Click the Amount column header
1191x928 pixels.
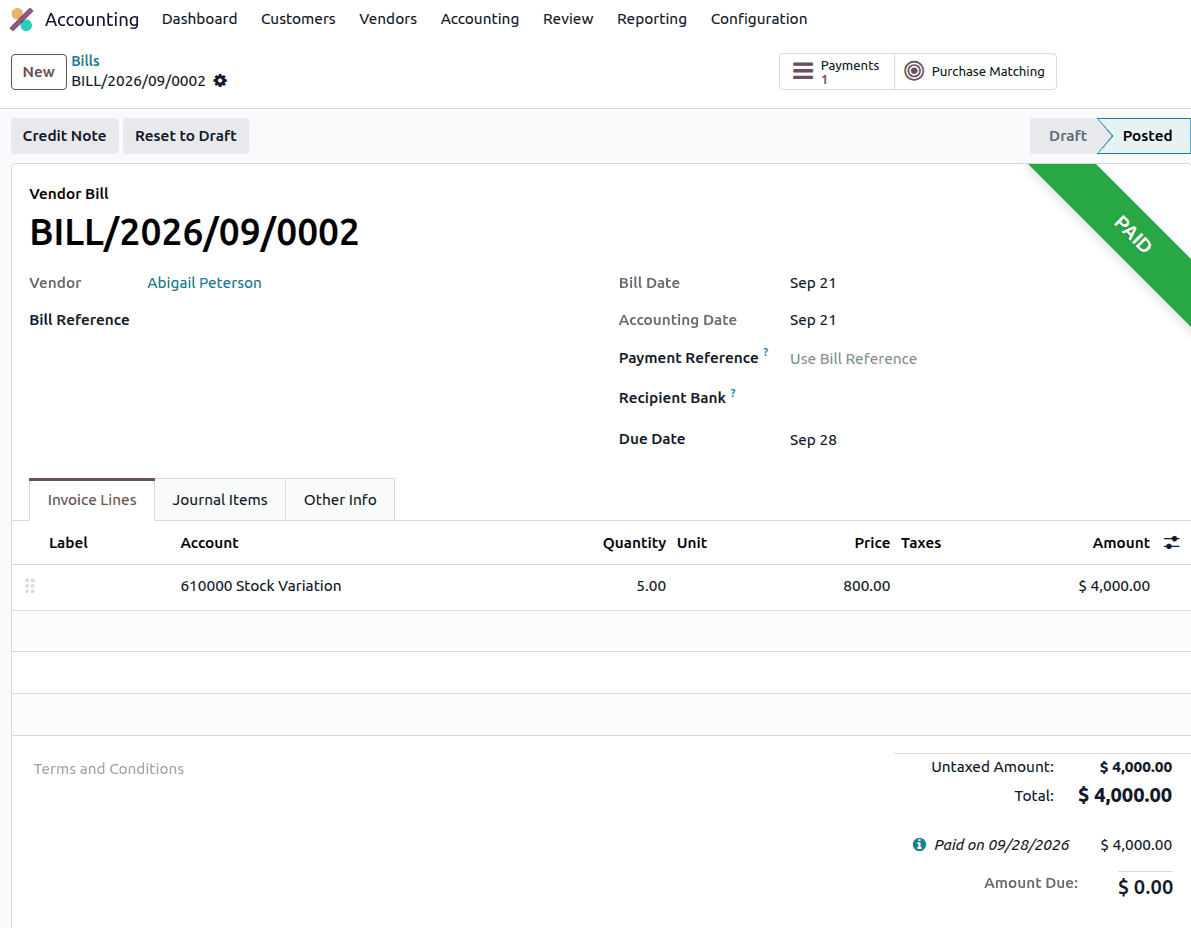[1121, 543]
